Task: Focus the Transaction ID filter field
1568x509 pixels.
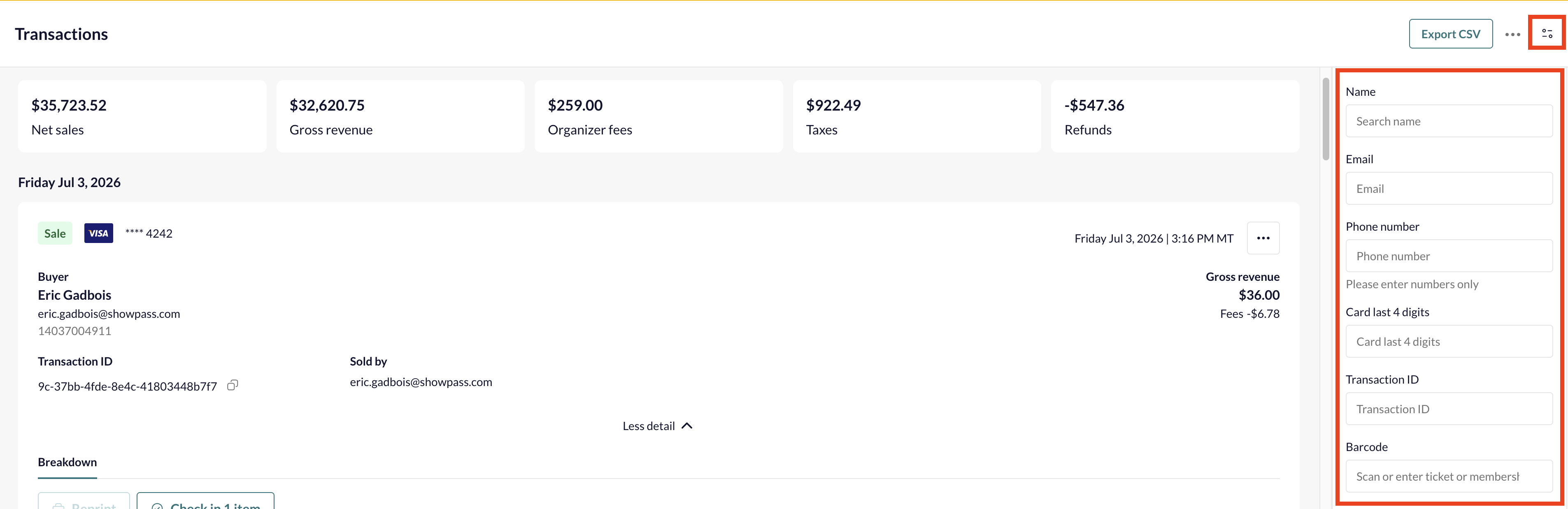Action: point(1449,409)
